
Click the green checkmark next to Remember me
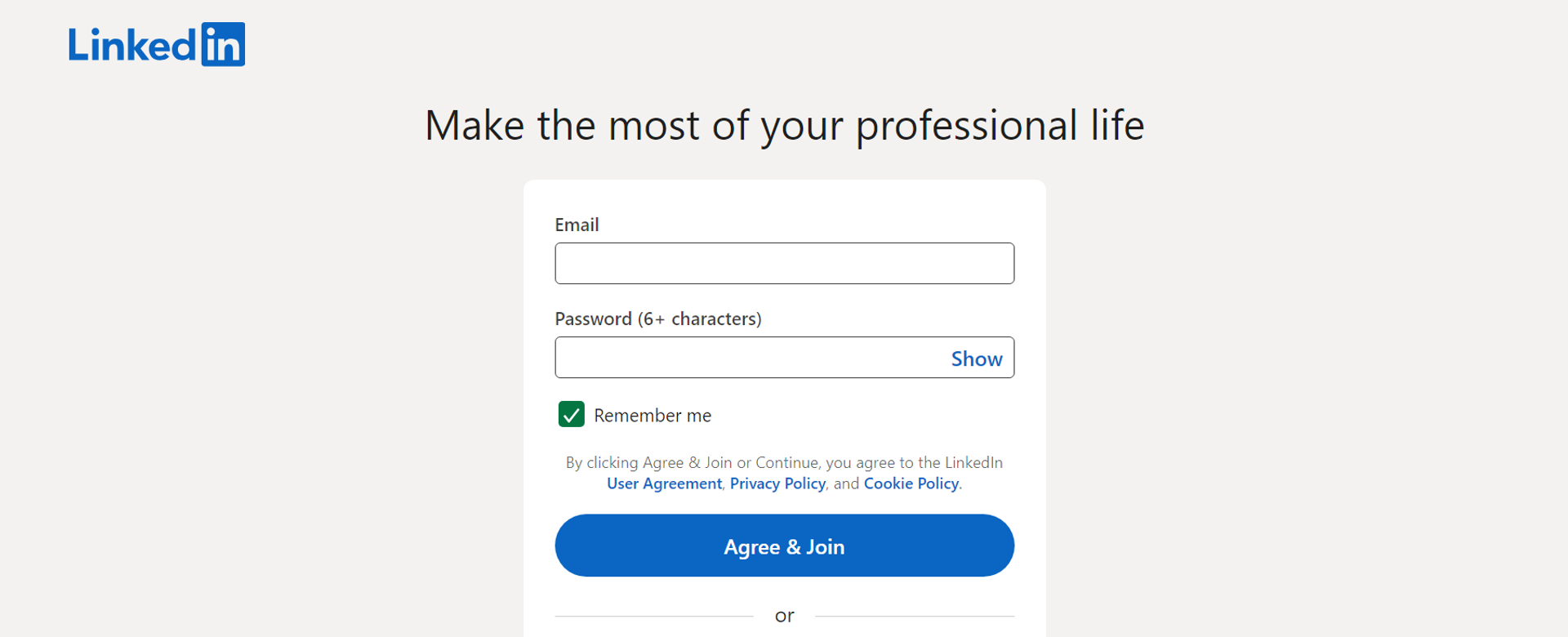[571, 415]
